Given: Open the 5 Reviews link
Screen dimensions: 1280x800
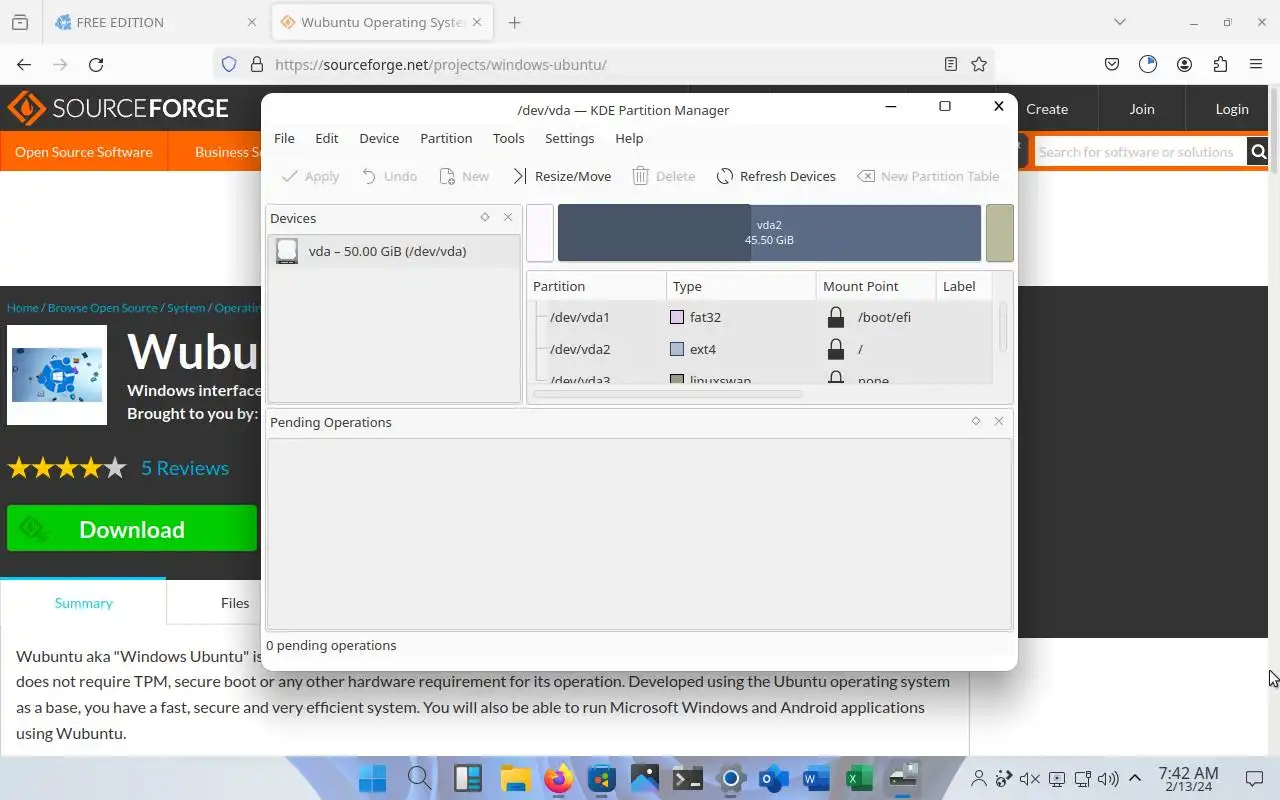Looking at the screenshot, I should coord(184,468).
